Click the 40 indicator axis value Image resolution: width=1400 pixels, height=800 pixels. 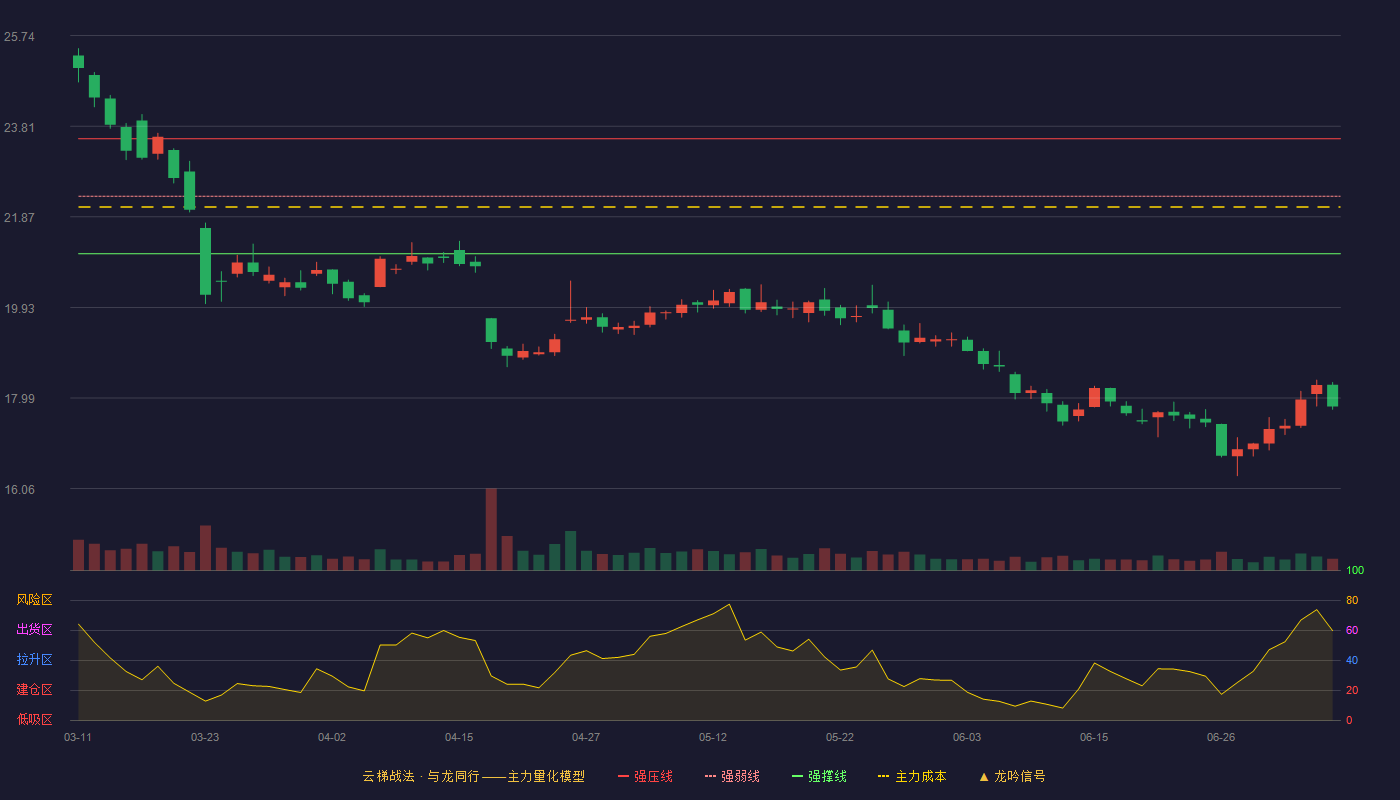click(1352, 660)
